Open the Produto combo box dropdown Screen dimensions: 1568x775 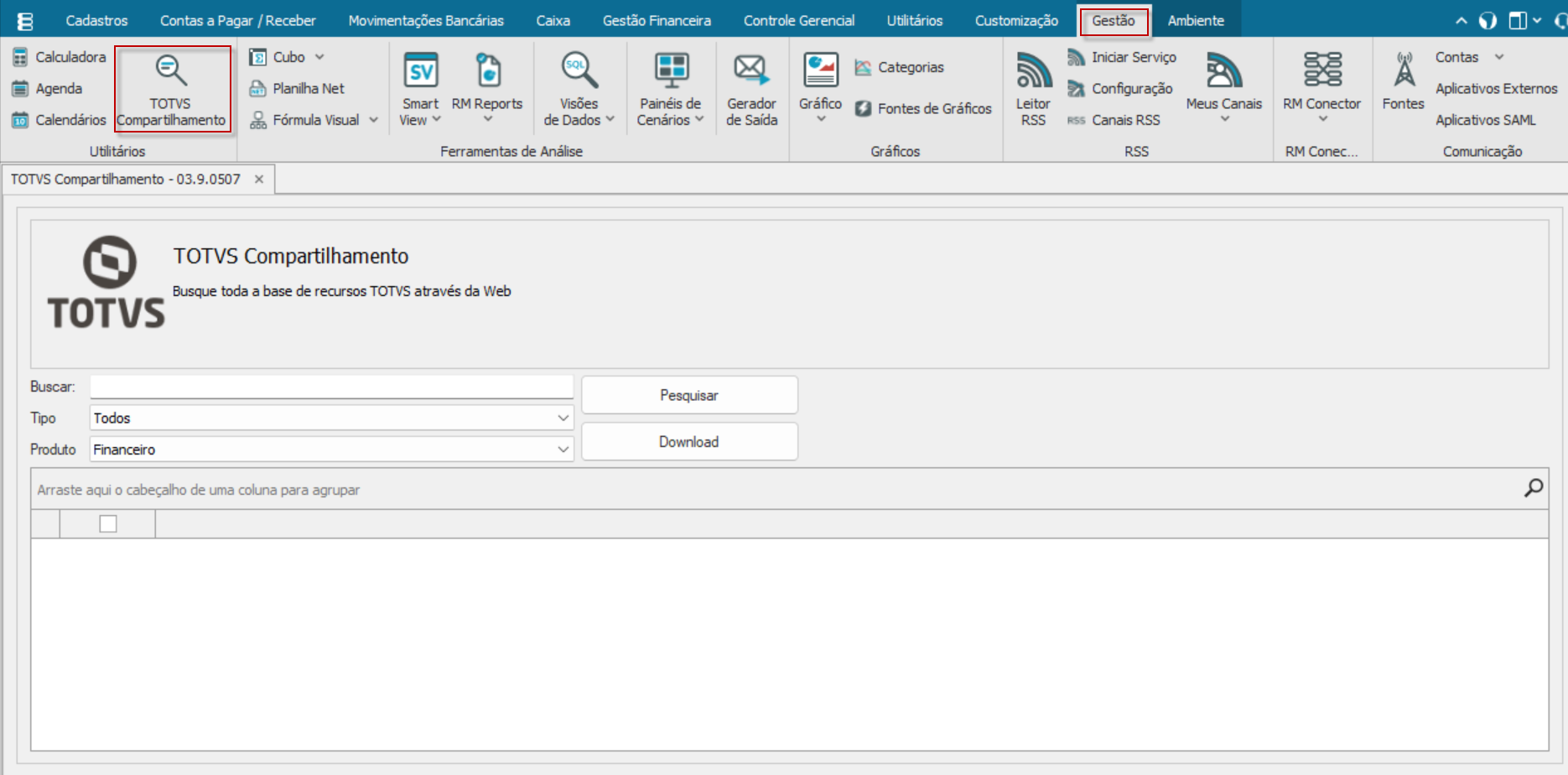point(563,450)
